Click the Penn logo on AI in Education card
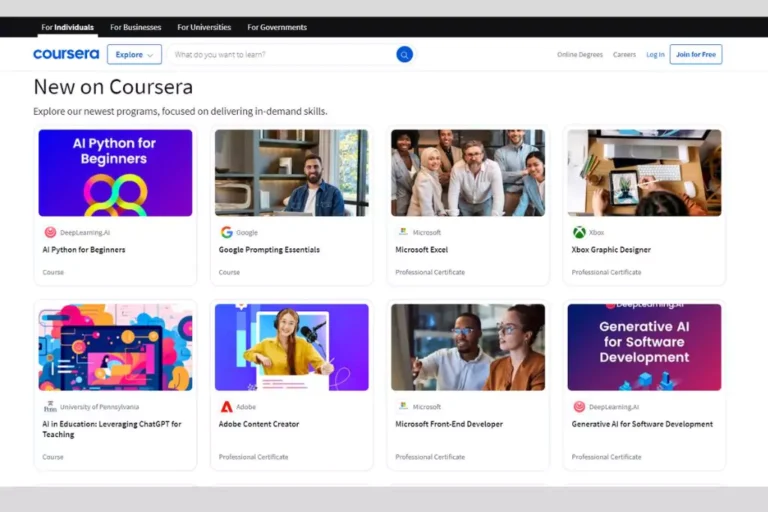This screenshot has width=768, height=512. (50, 407)
